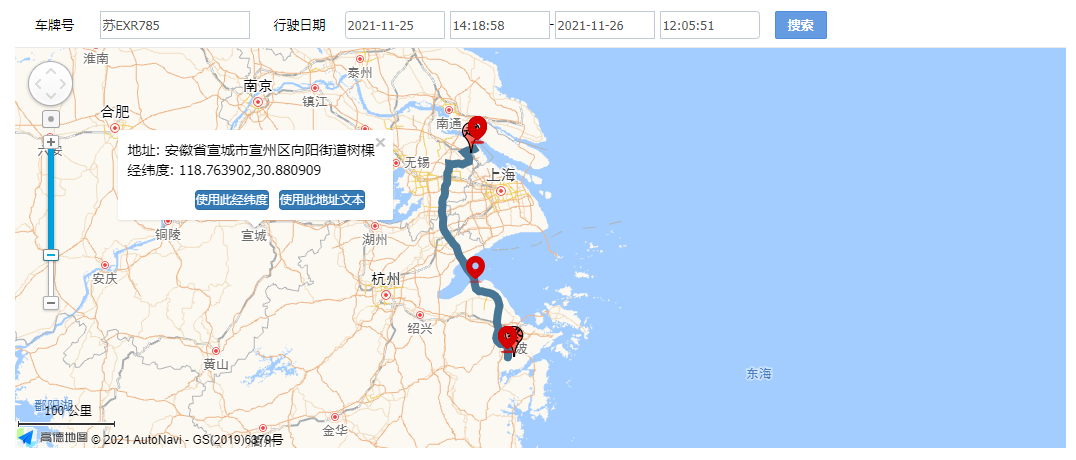Click the 南京 city marker dot
Image resolution: width=1076 pixels, height=460 pixels.
[258, 102]
